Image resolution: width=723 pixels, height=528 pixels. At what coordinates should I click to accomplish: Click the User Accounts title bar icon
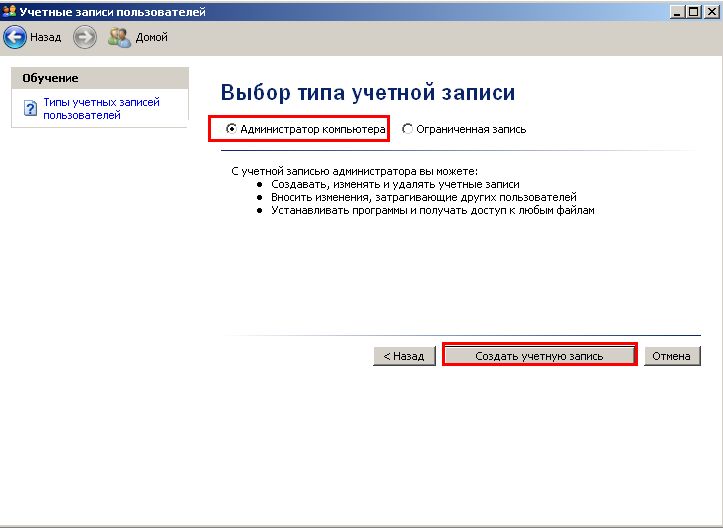point(9,11)
